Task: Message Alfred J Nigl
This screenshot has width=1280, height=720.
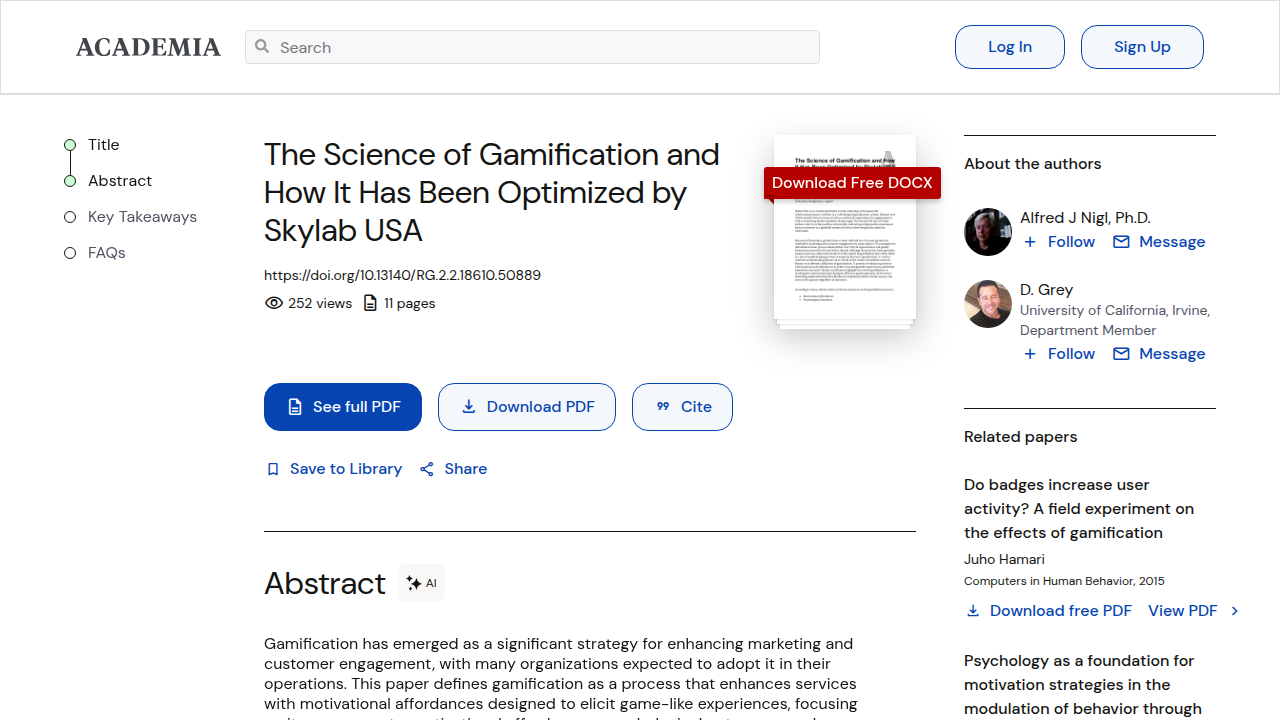Action: 1172,242
